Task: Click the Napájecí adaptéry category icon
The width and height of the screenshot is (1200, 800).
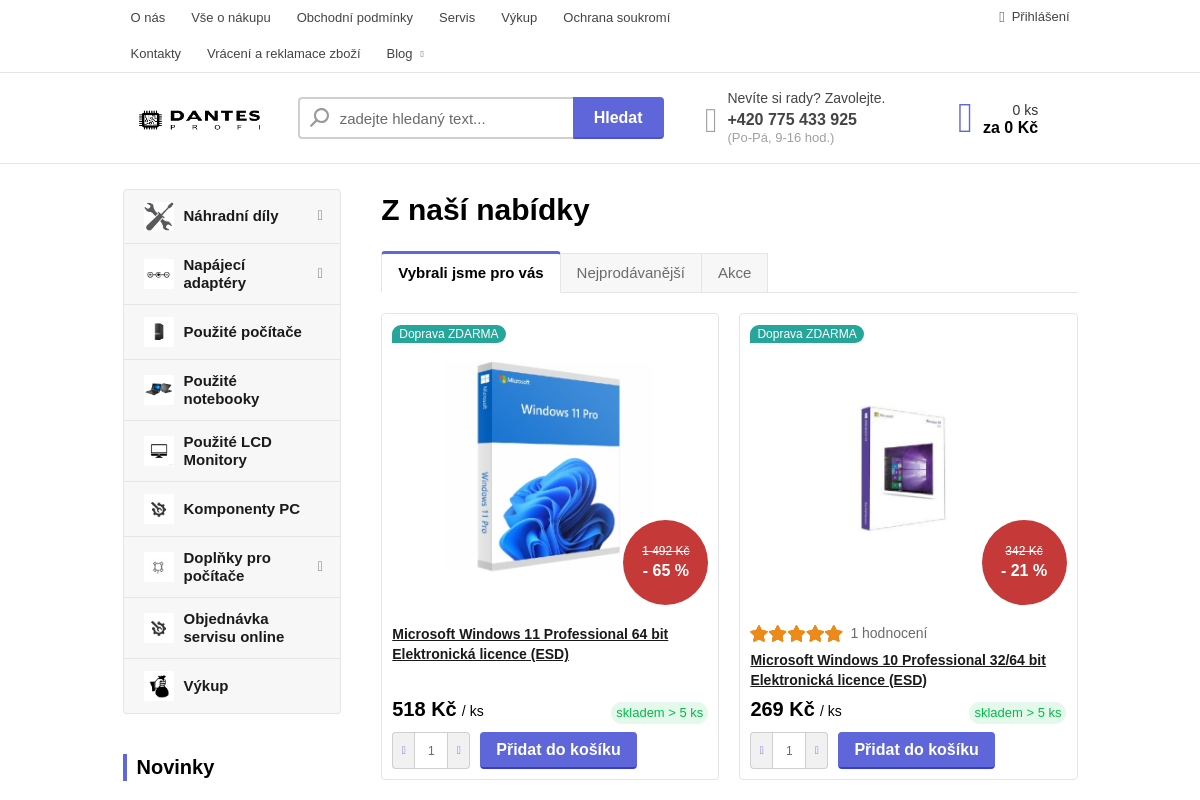Action: [x=158, y=274]
